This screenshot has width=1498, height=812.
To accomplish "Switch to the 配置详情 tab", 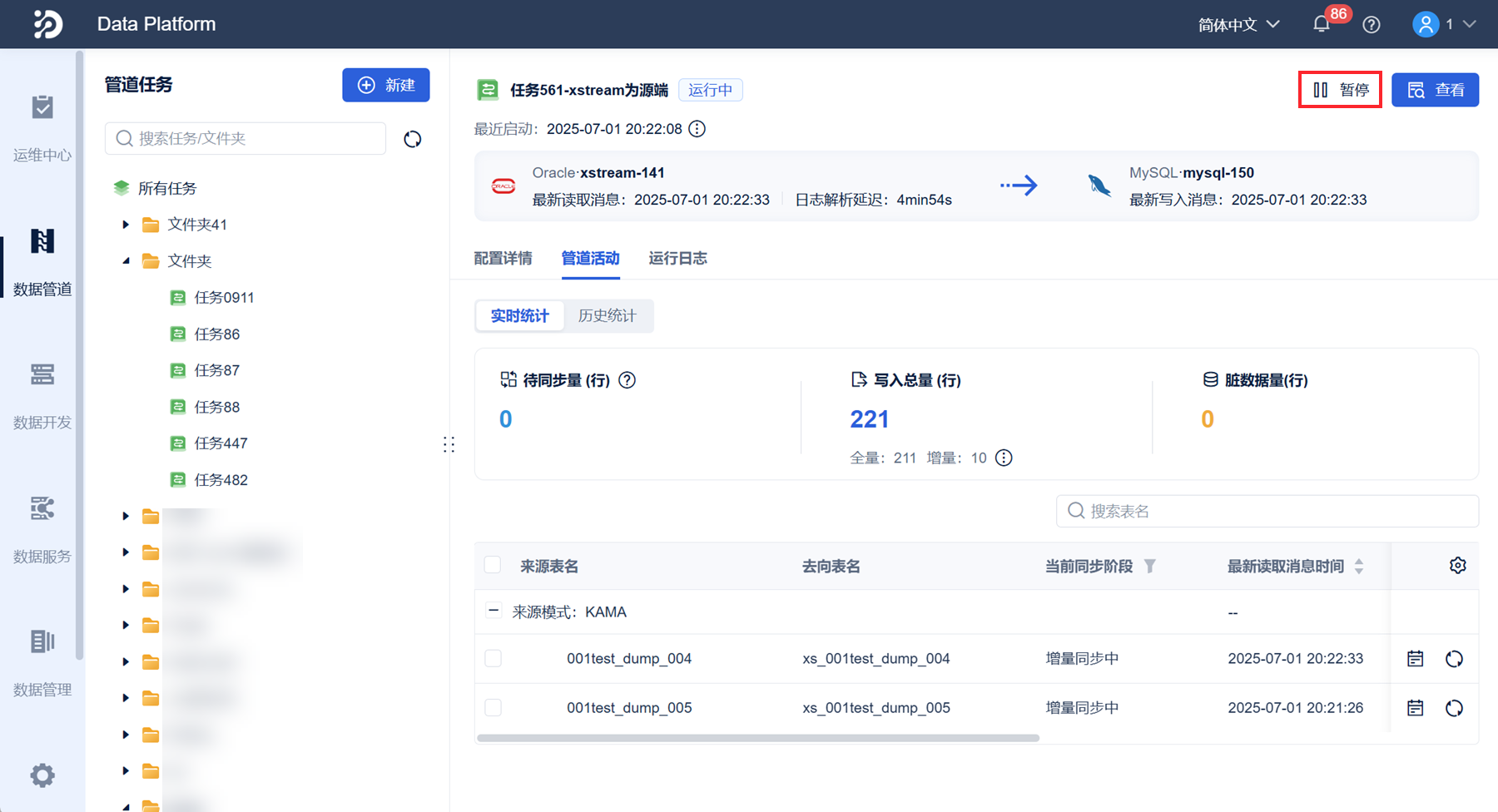I will [x=503, y=259].
